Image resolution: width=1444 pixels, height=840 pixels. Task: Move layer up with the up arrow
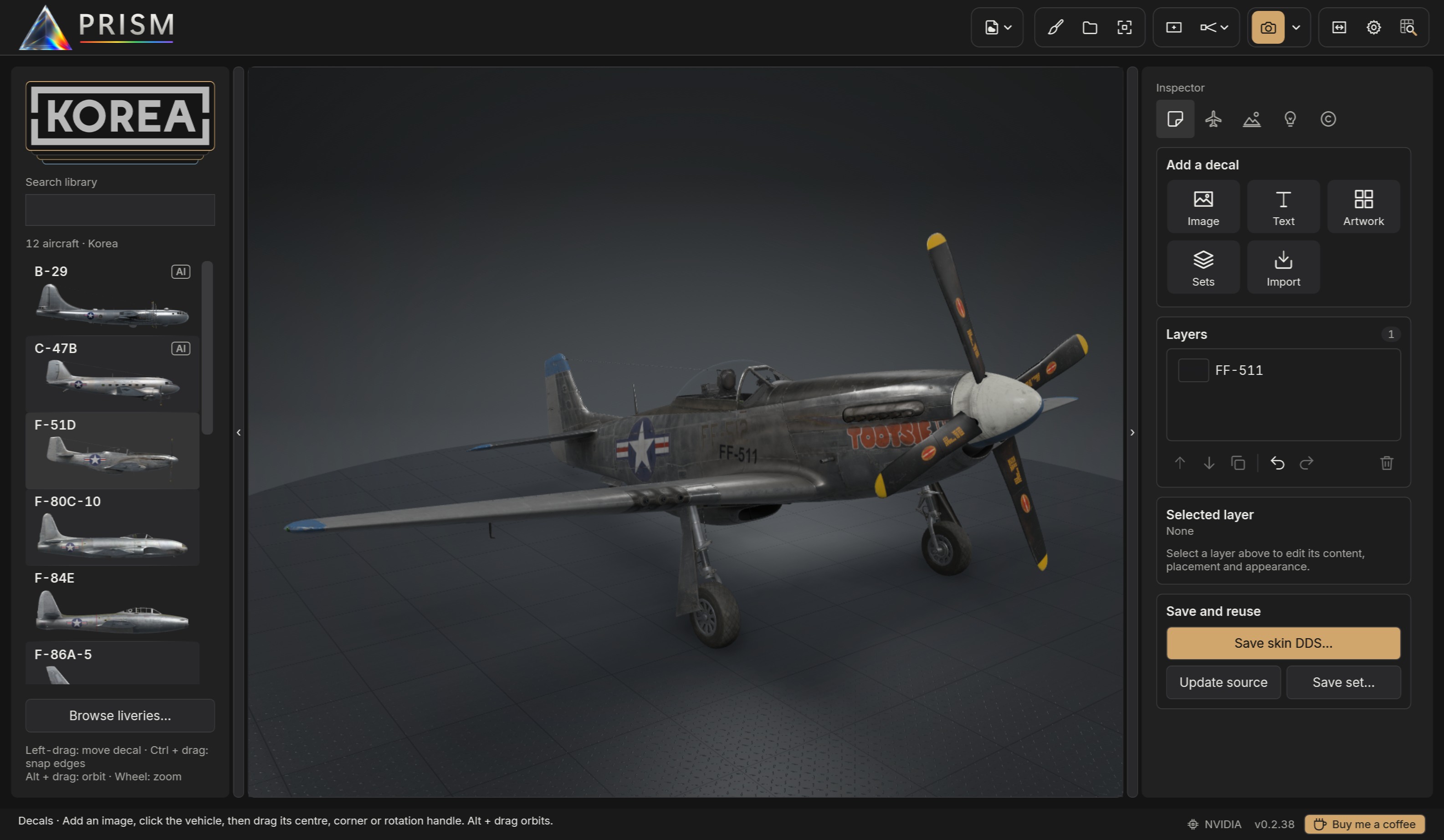point(1180,463)
